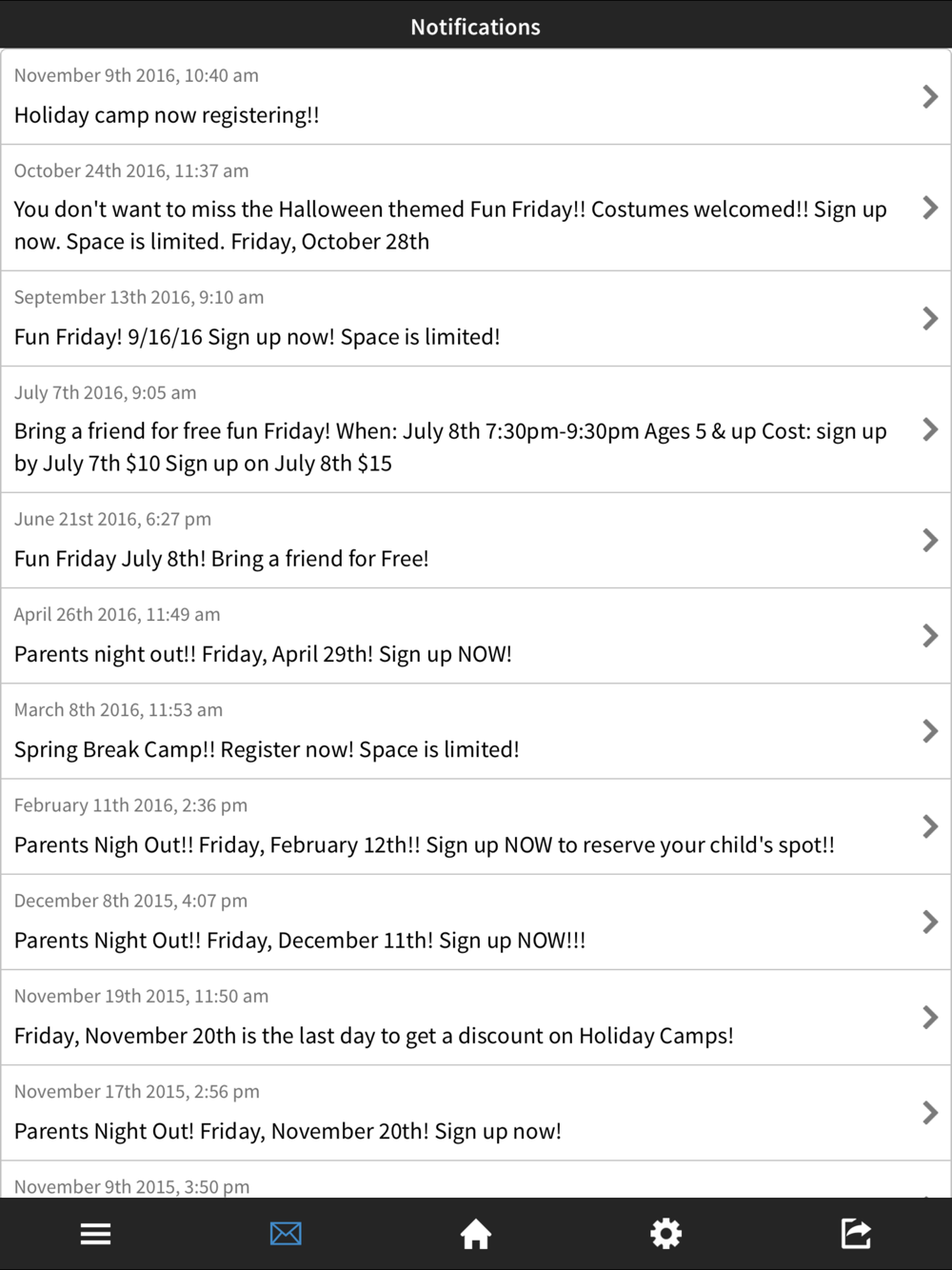Open the hamburger menu icon
Image resolution: width=952 pixels, height=1270 pixels.
[x=95, y=1234]
